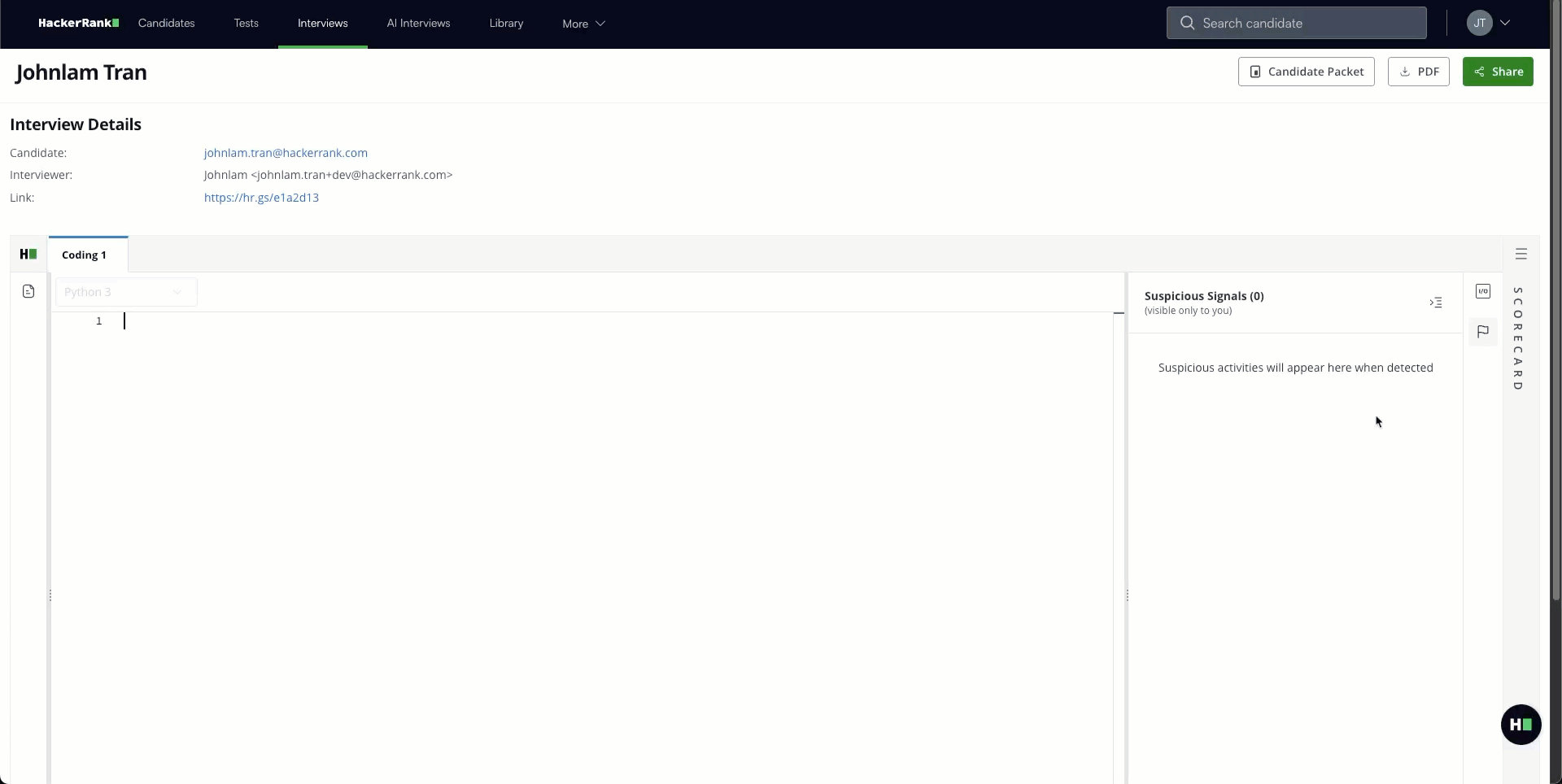Navigate to the Candidates section
Screen dimensions: 1562x784
[x=166, y=23]
